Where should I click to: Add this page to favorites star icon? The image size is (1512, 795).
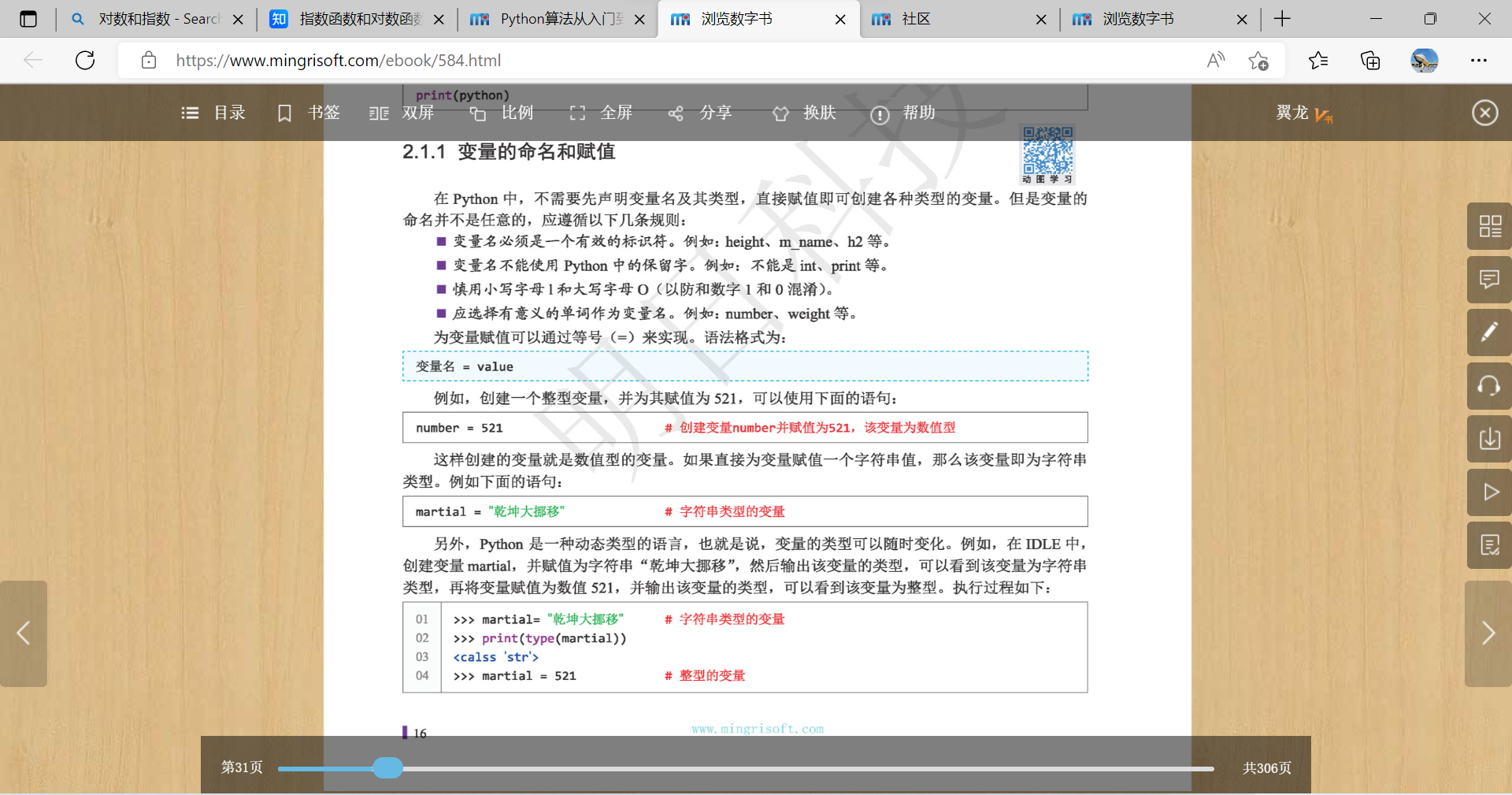[1258, 60]
